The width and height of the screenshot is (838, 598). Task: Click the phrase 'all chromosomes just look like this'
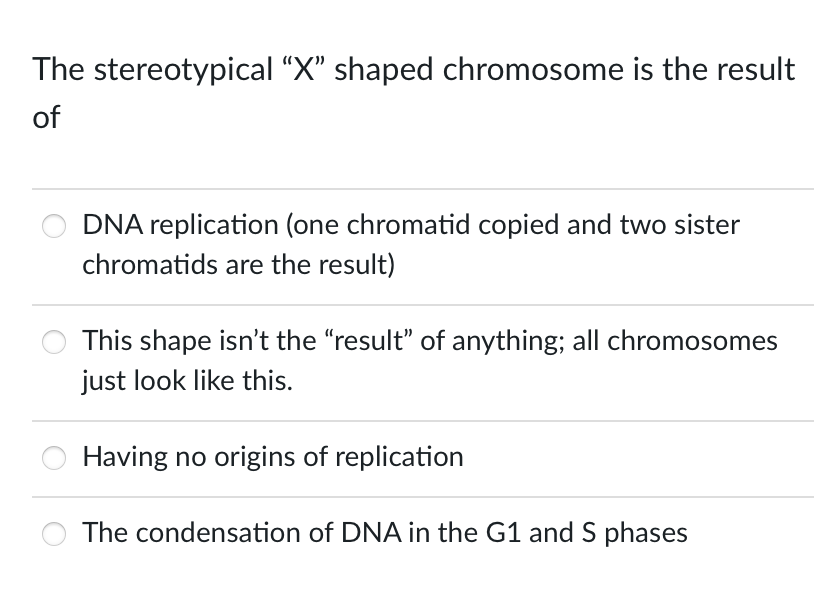tap(420, 360)
